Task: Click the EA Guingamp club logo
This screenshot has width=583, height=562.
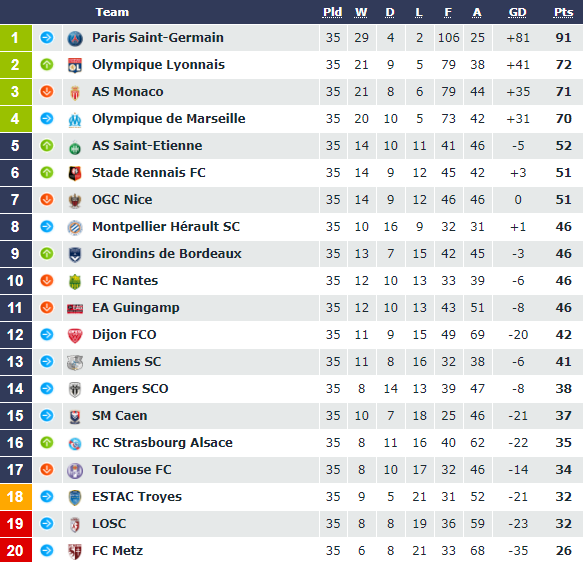Action: click(x=75, y=308)
